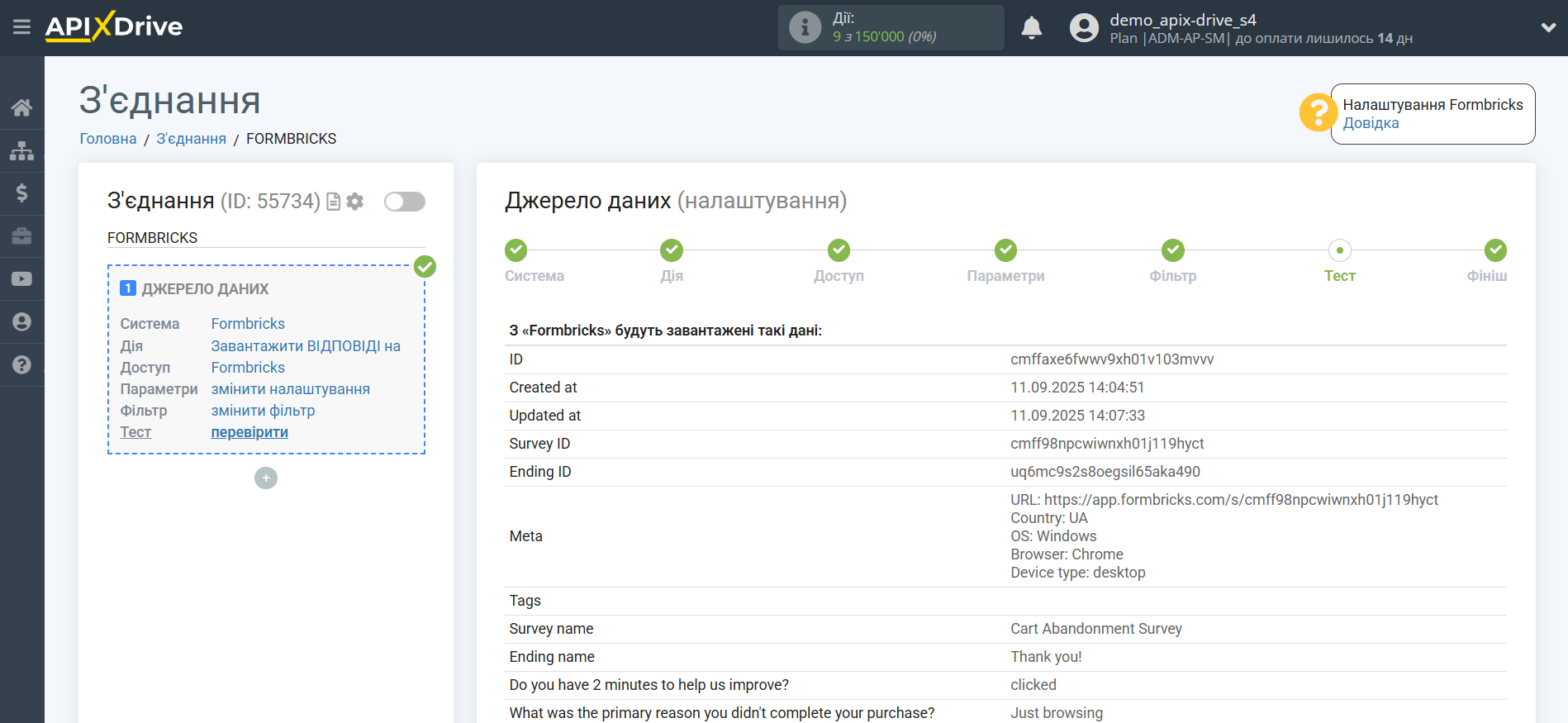Click the connection document copy icon

point(334,202)
